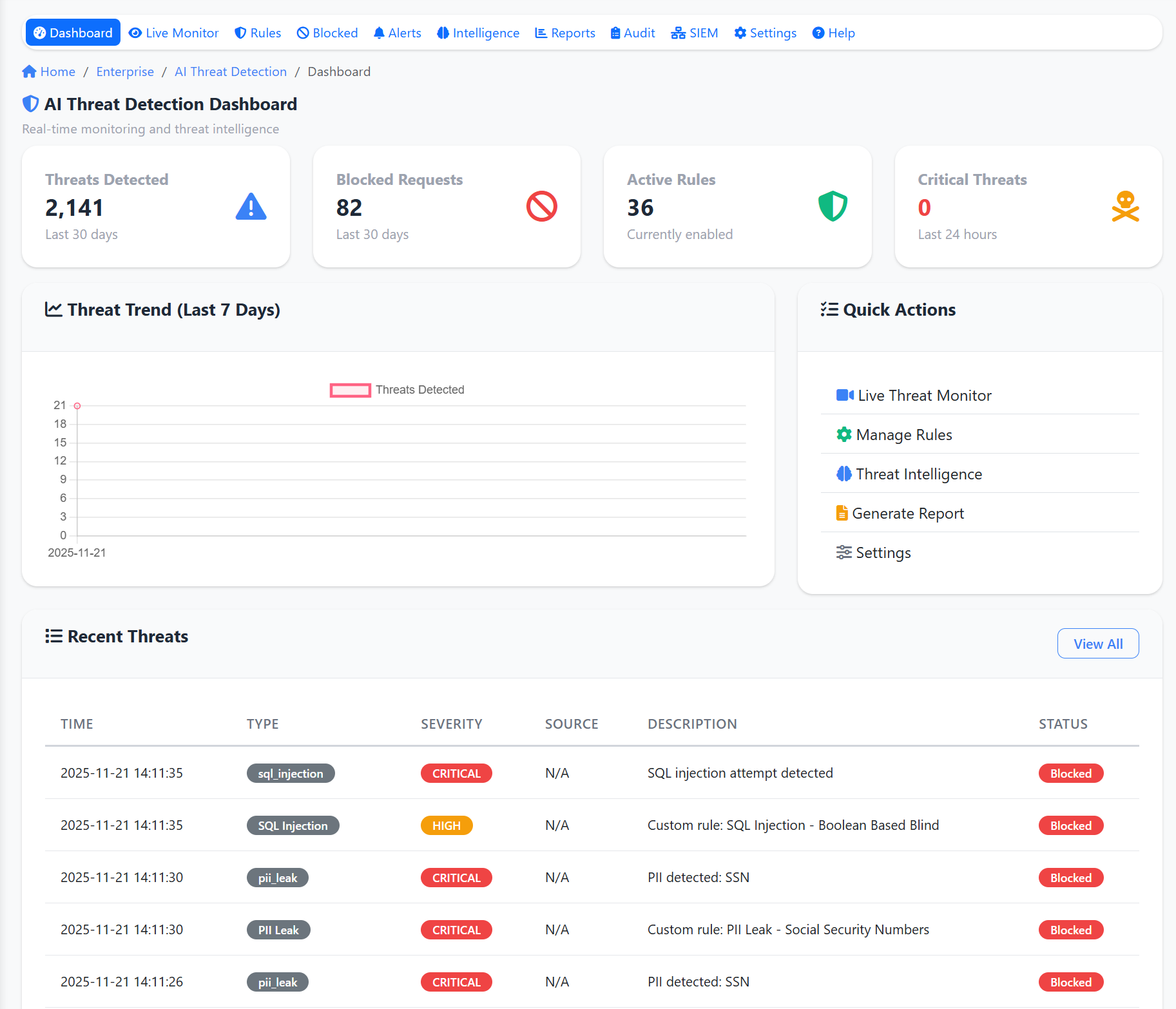Open the Enterprise breadcrumb link
This screenshot has height=1009, width=1176.
125,72
